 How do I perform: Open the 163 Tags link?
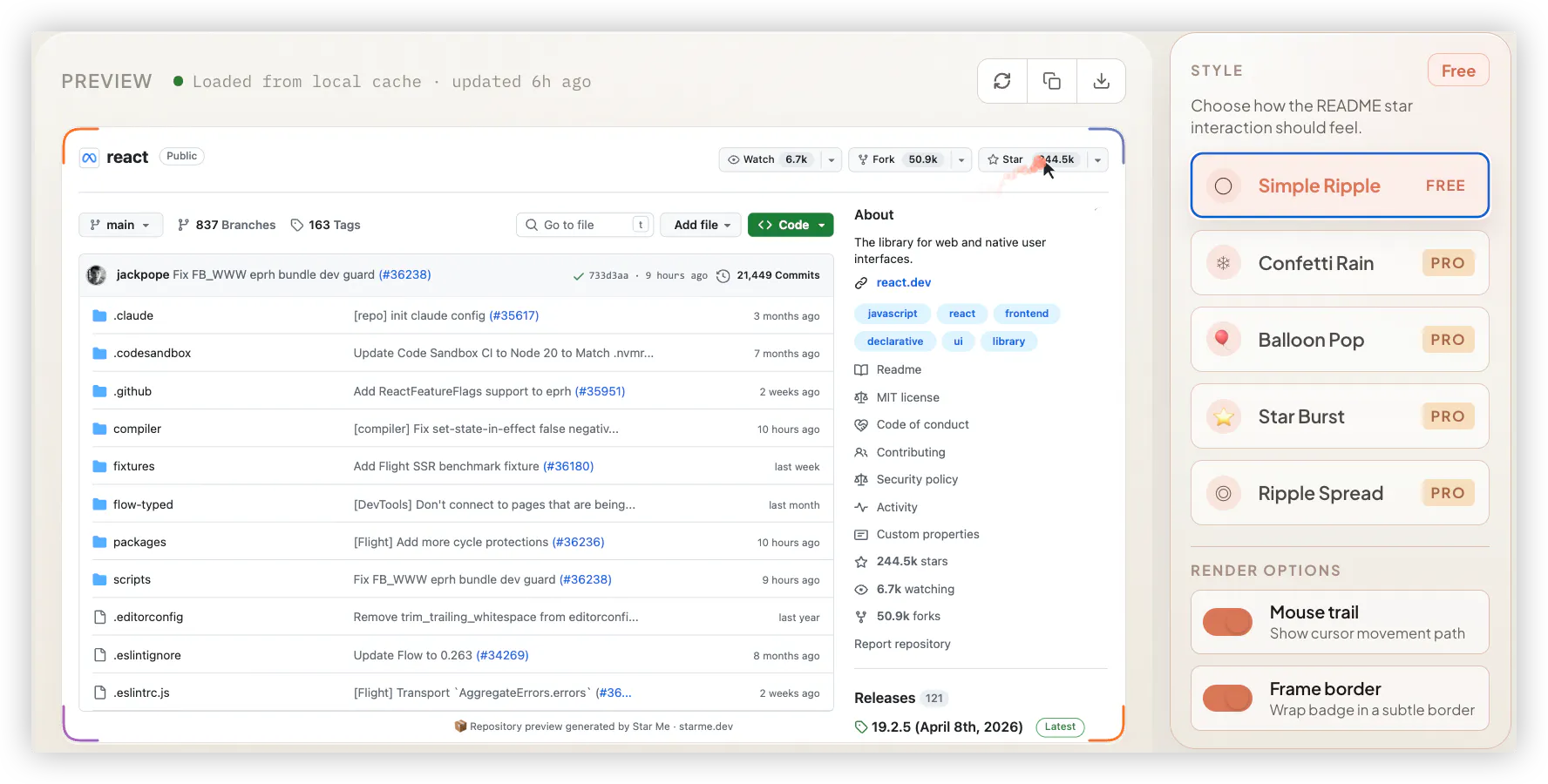pos(325,225)
